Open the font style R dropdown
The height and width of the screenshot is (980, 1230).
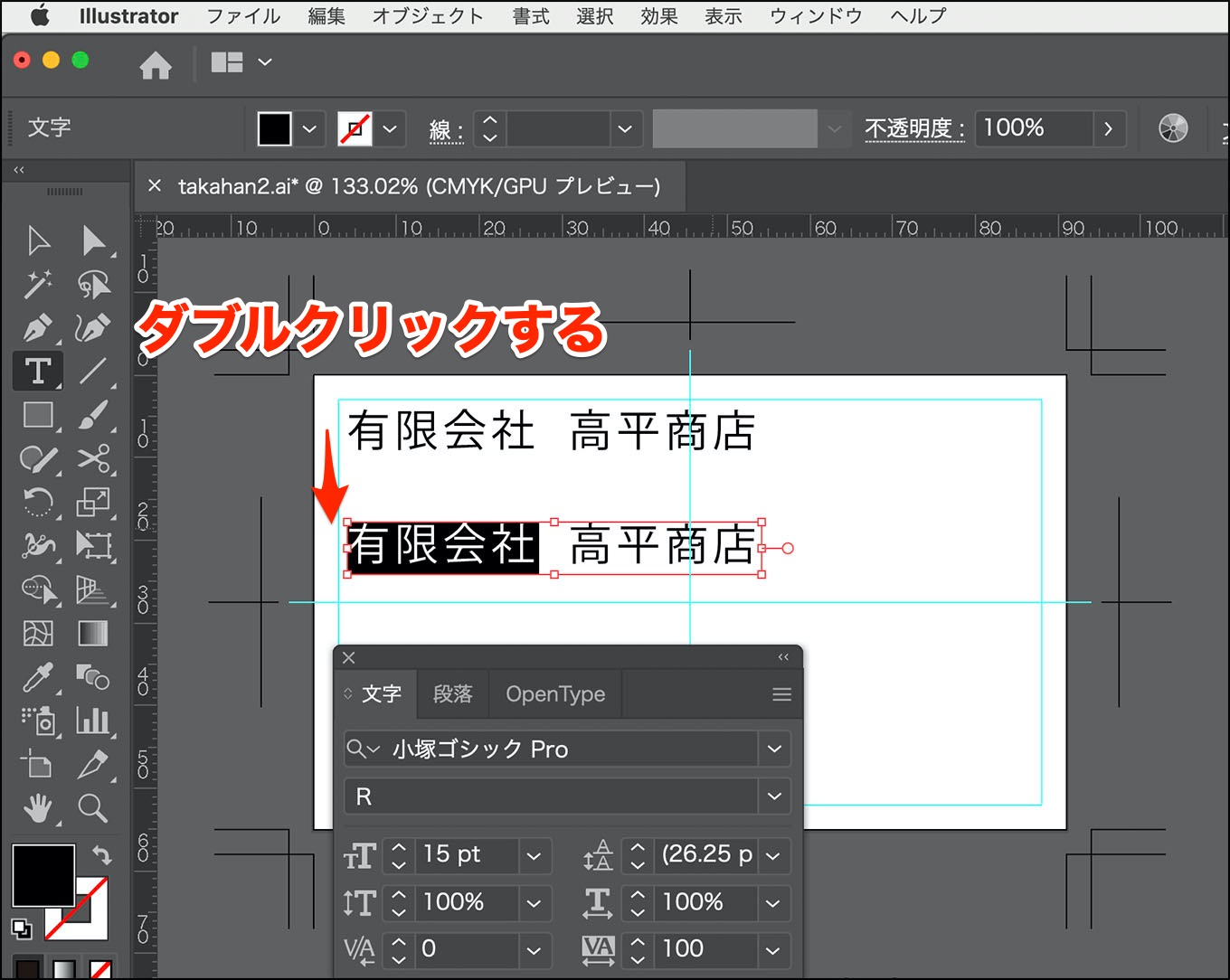pyautogui.click(x=774, y=796)
